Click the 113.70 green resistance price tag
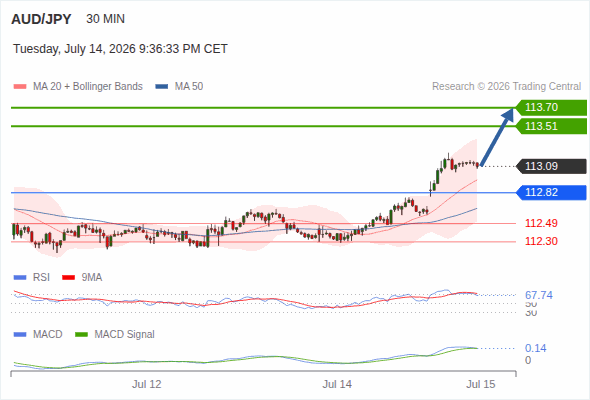 point(552,108)
